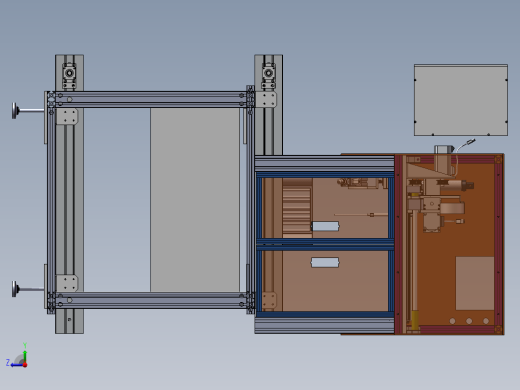
Task: Select the yellow component near bottom edge
Action: [x=415, y=320]
